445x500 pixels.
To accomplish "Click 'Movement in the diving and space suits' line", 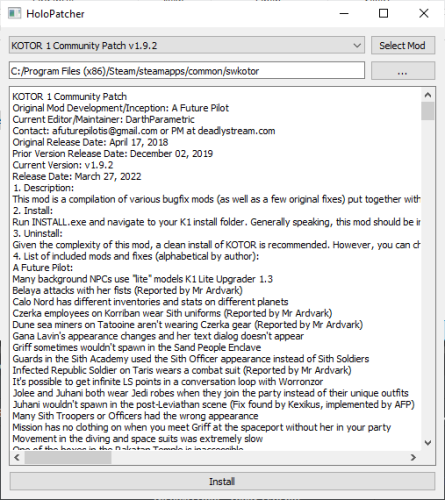I will (x=138, y=439).
